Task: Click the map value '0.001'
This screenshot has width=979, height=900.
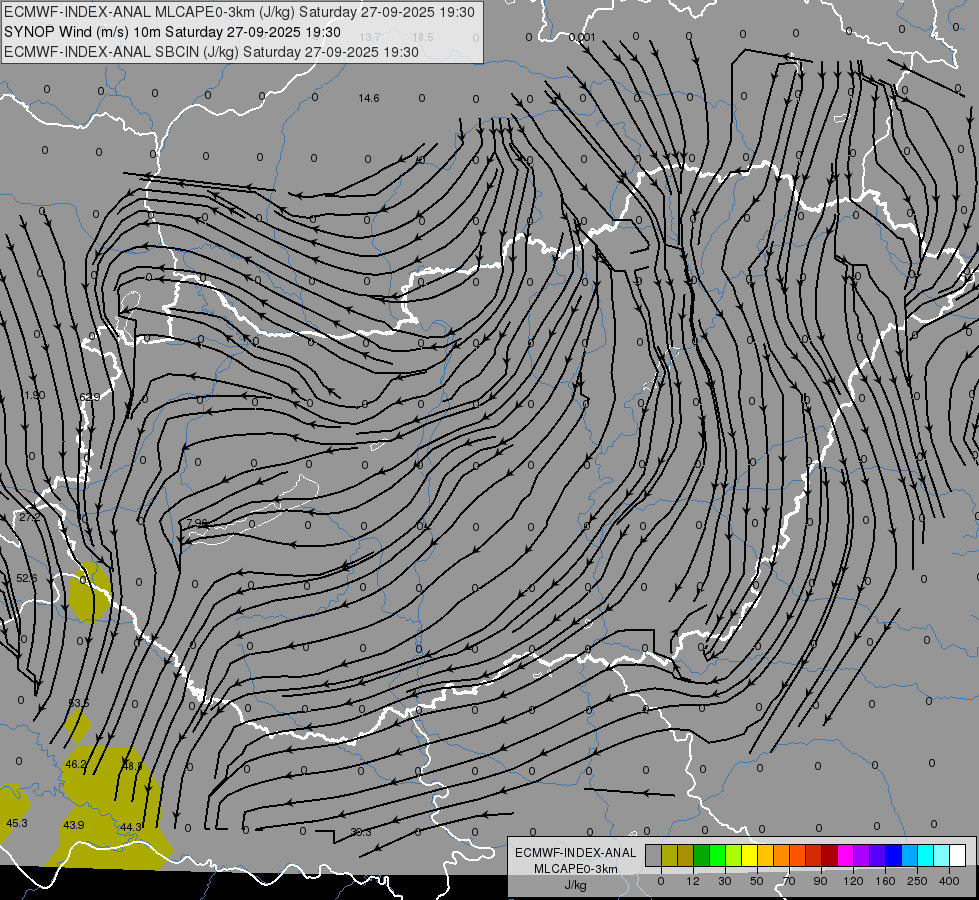Action: (583, 37)
